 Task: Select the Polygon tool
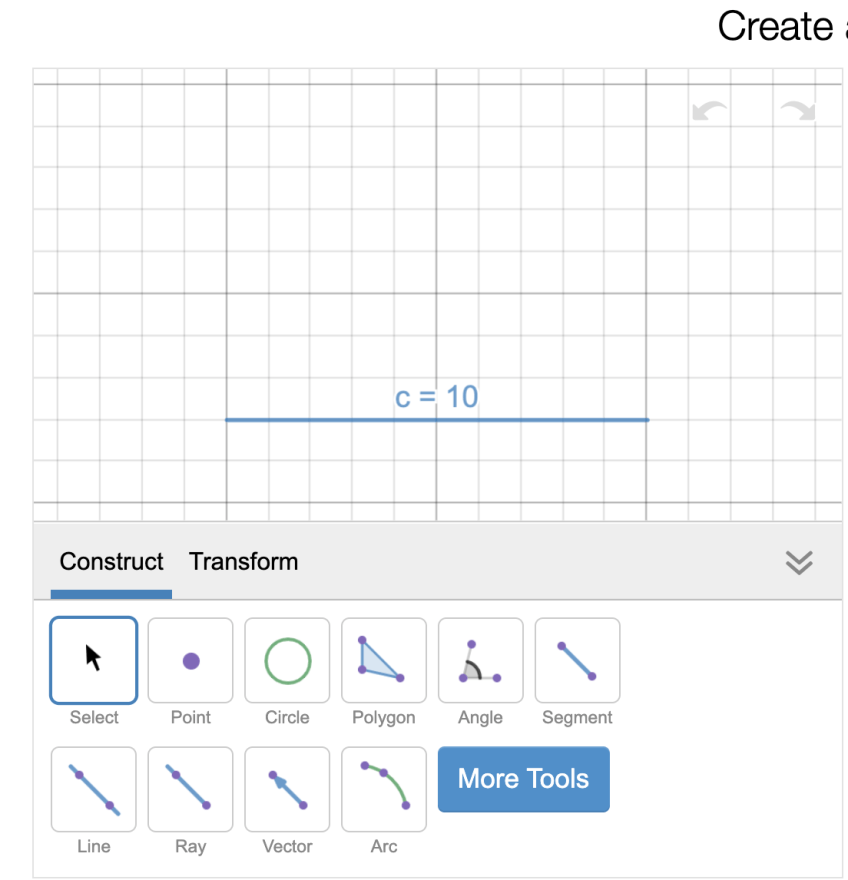click(x=384, y=660)
